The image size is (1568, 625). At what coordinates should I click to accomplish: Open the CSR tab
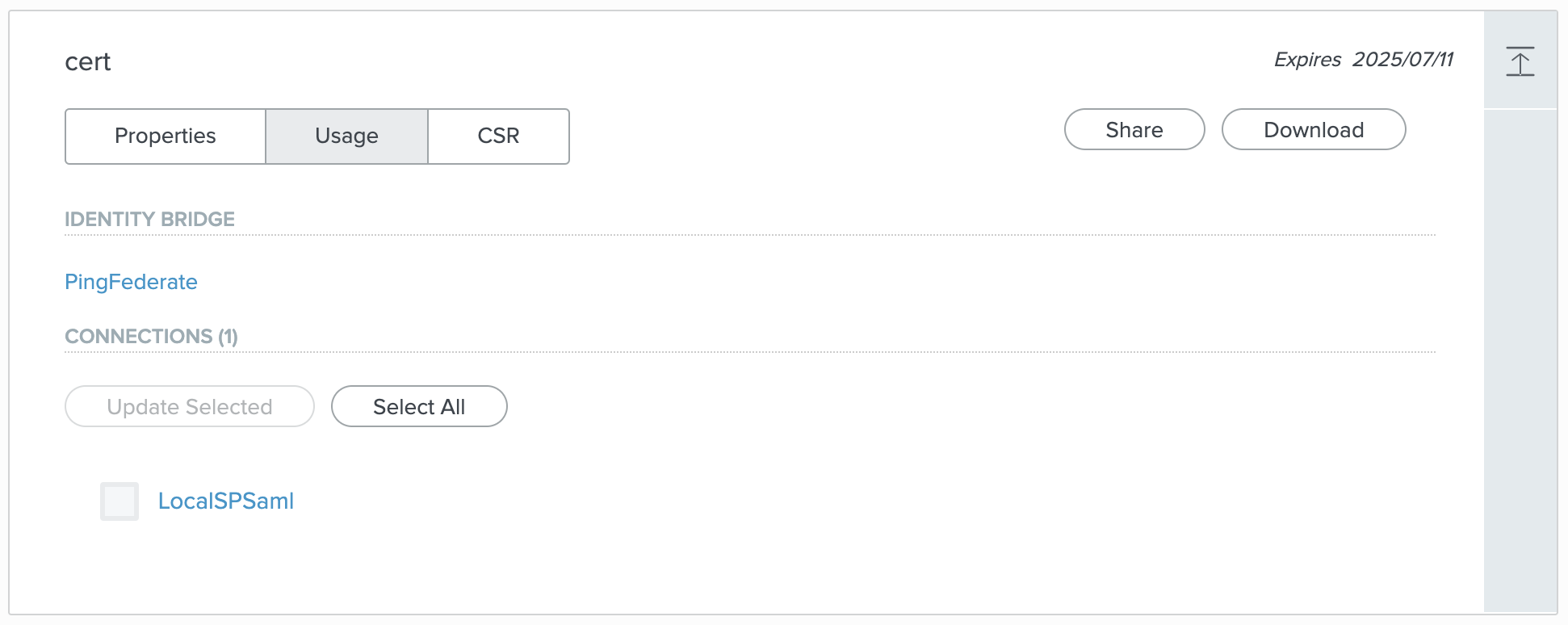click(497, 136)
